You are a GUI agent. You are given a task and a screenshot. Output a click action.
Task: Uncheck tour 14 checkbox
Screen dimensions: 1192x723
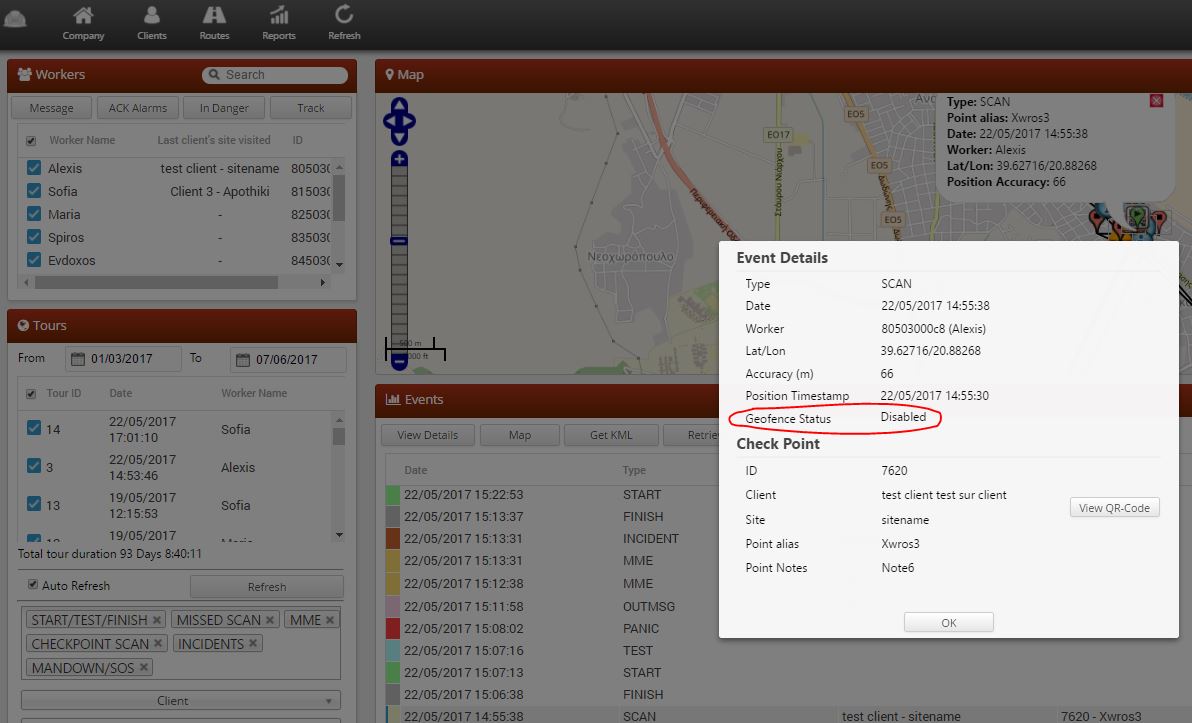click(33, 428)
